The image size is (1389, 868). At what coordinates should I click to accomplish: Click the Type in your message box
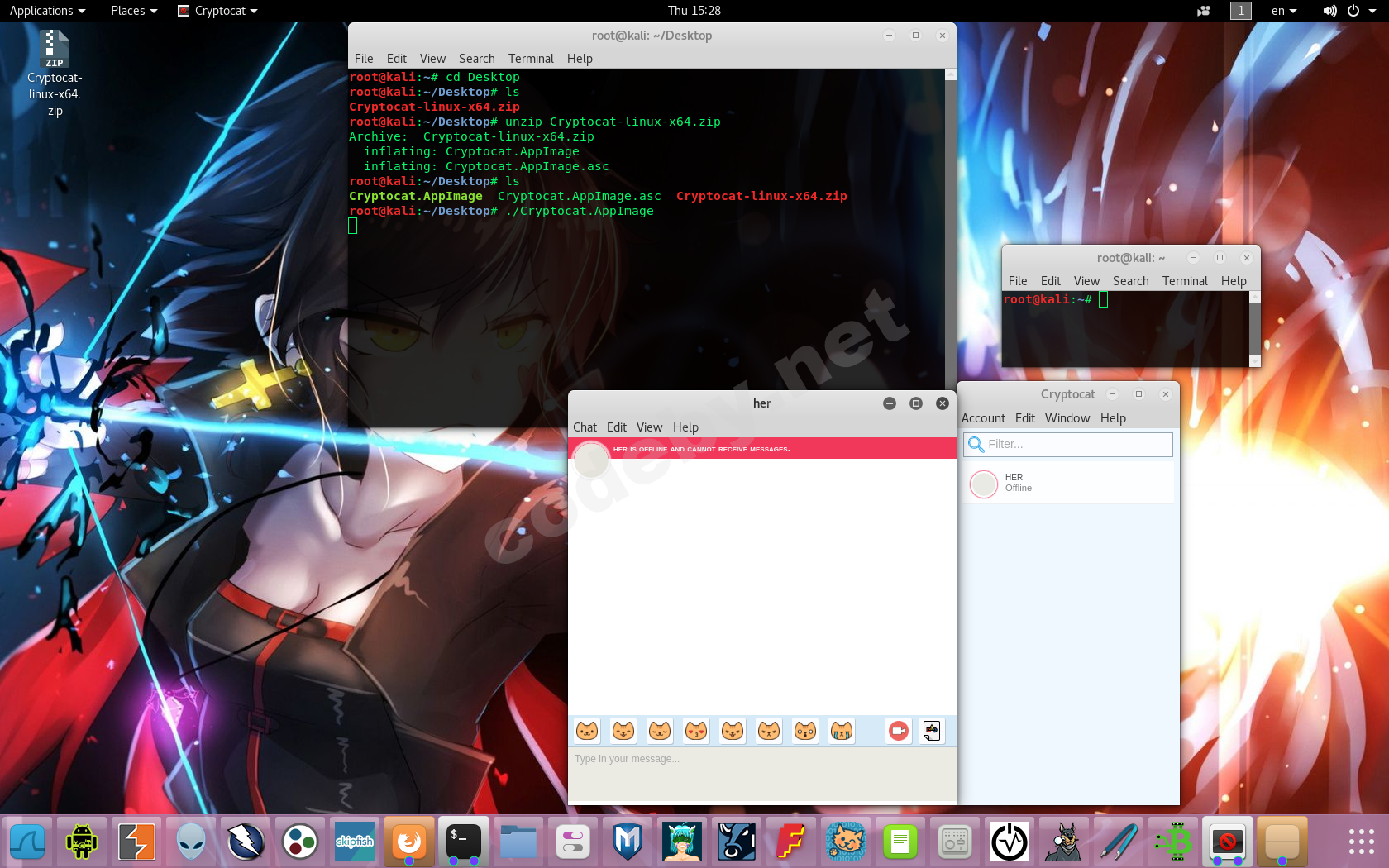761,774
